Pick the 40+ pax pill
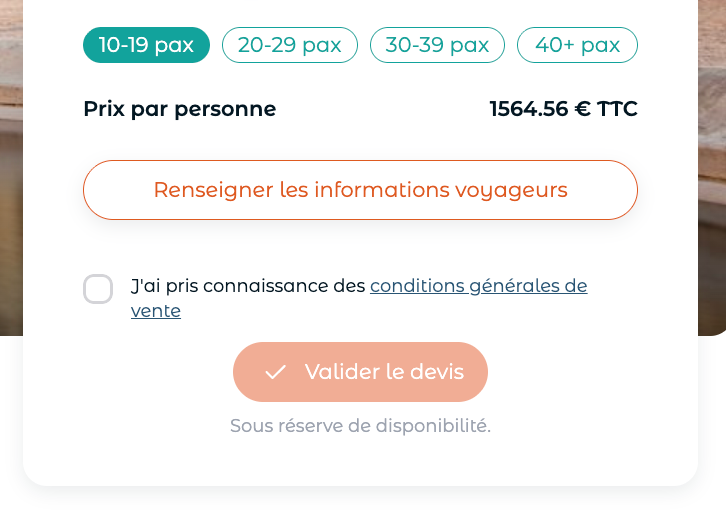The image size is (726, 526). coord(577,45)
